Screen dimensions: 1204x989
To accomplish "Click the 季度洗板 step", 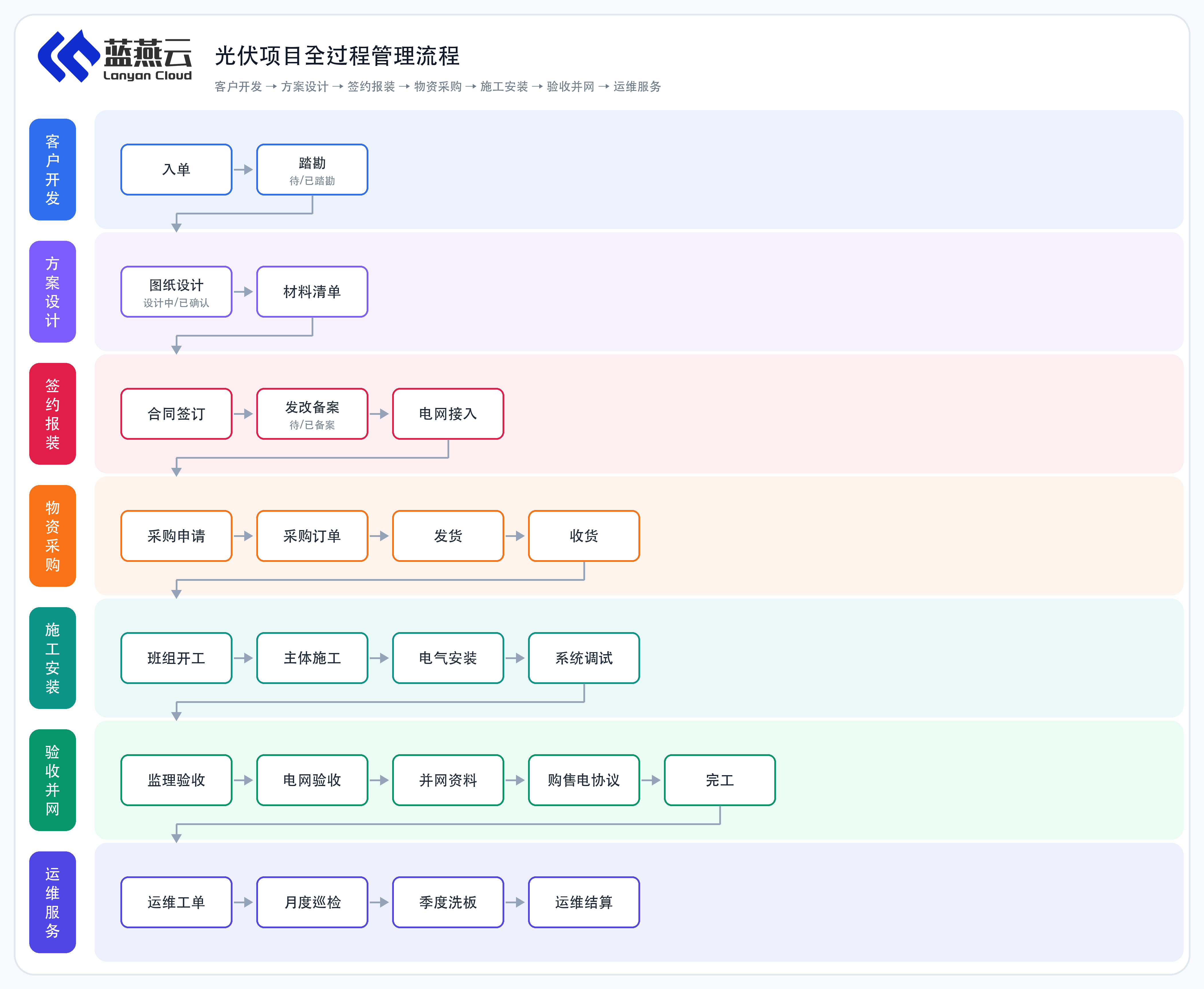I will 448,902.
